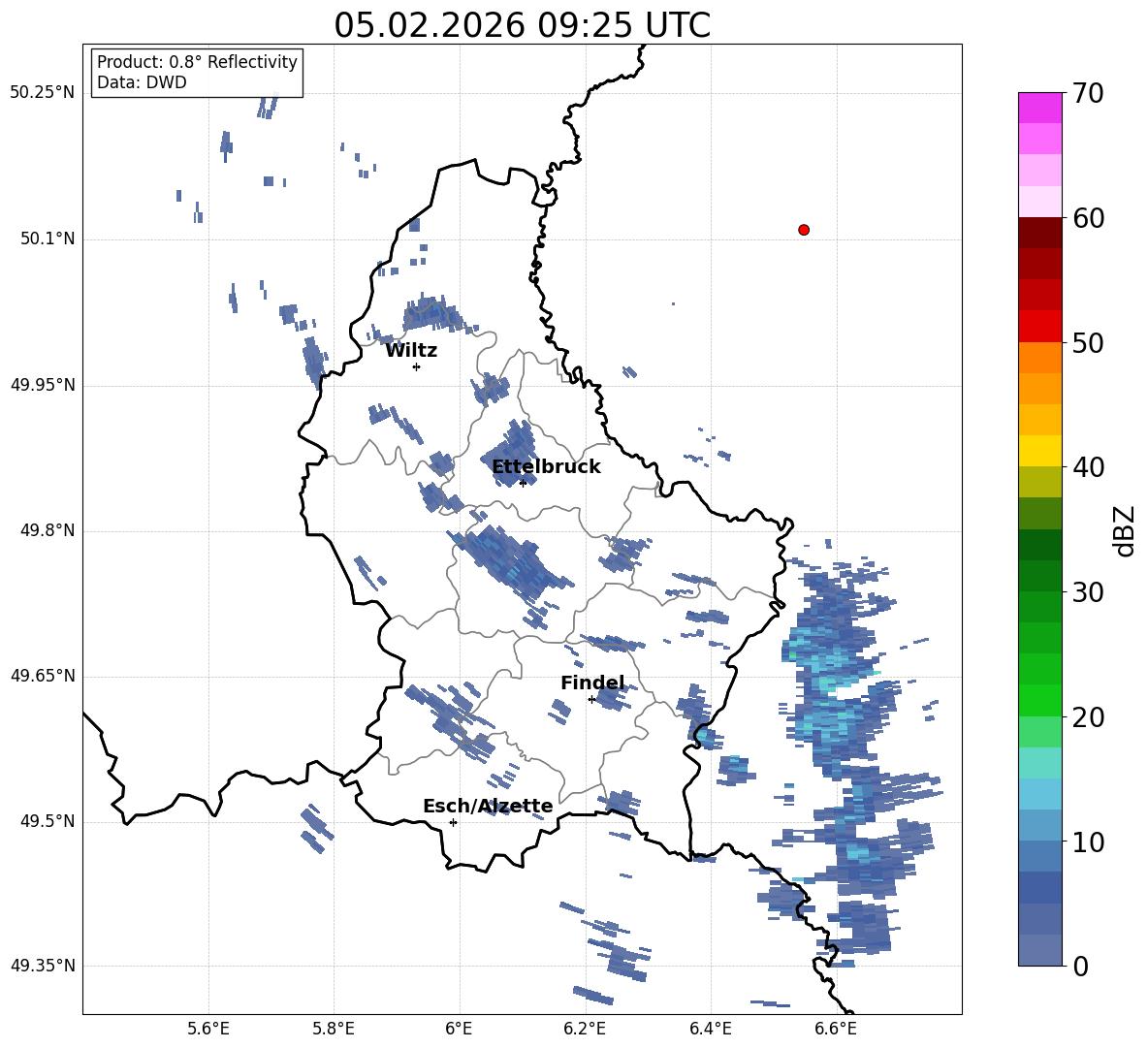The width and height of the screenshot is (1148, 1048).
Task: Click the cross marker beside Findel label
Action: (591, 700)
